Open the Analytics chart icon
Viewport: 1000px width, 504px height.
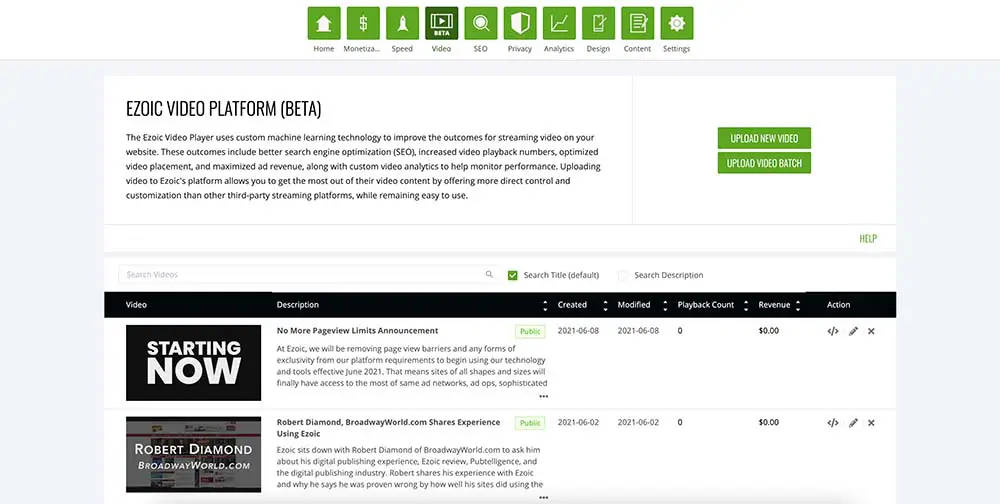(x=559, y=24)
